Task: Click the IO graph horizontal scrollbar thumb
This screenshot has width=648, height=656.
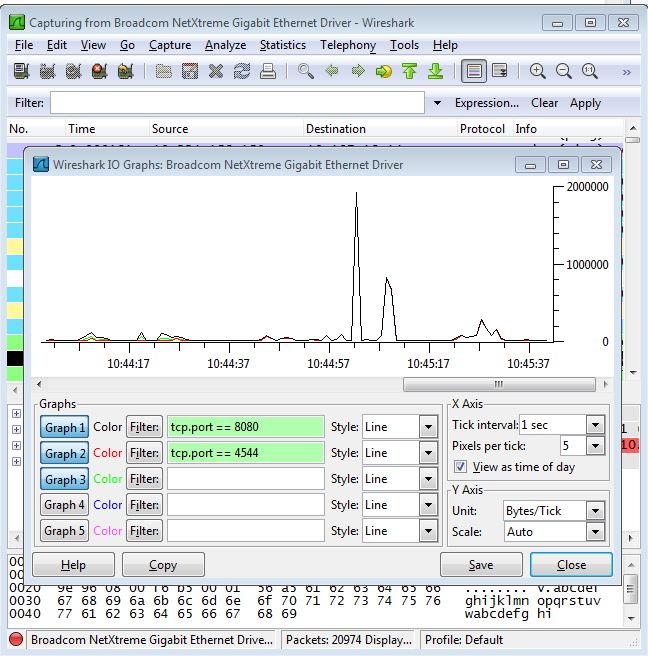Action: pyautogui.click(x=499, y=384)
